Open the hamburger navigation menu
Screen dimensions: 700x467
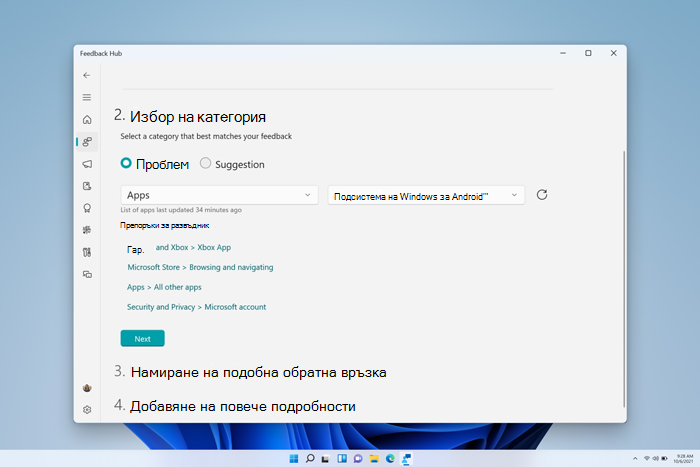pos(87,97)
